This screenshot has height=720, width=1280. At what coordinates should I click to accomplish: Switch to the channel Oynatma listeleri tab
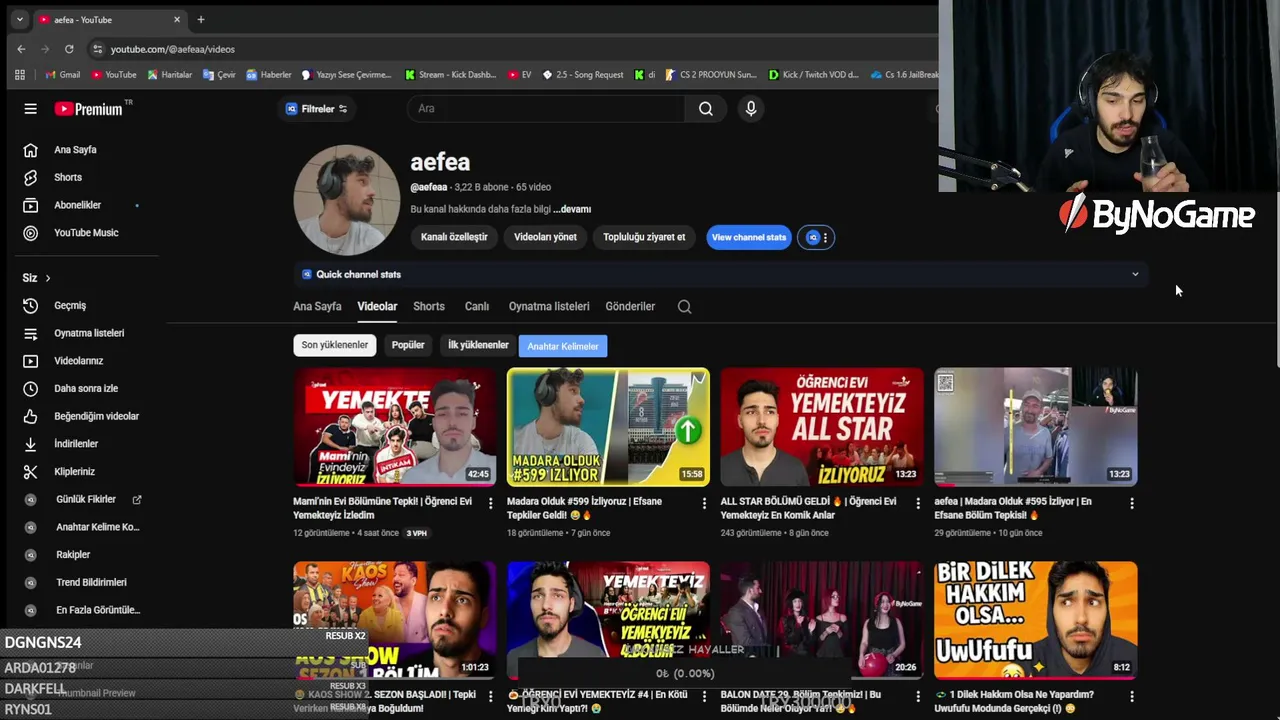tap(549, 307)
